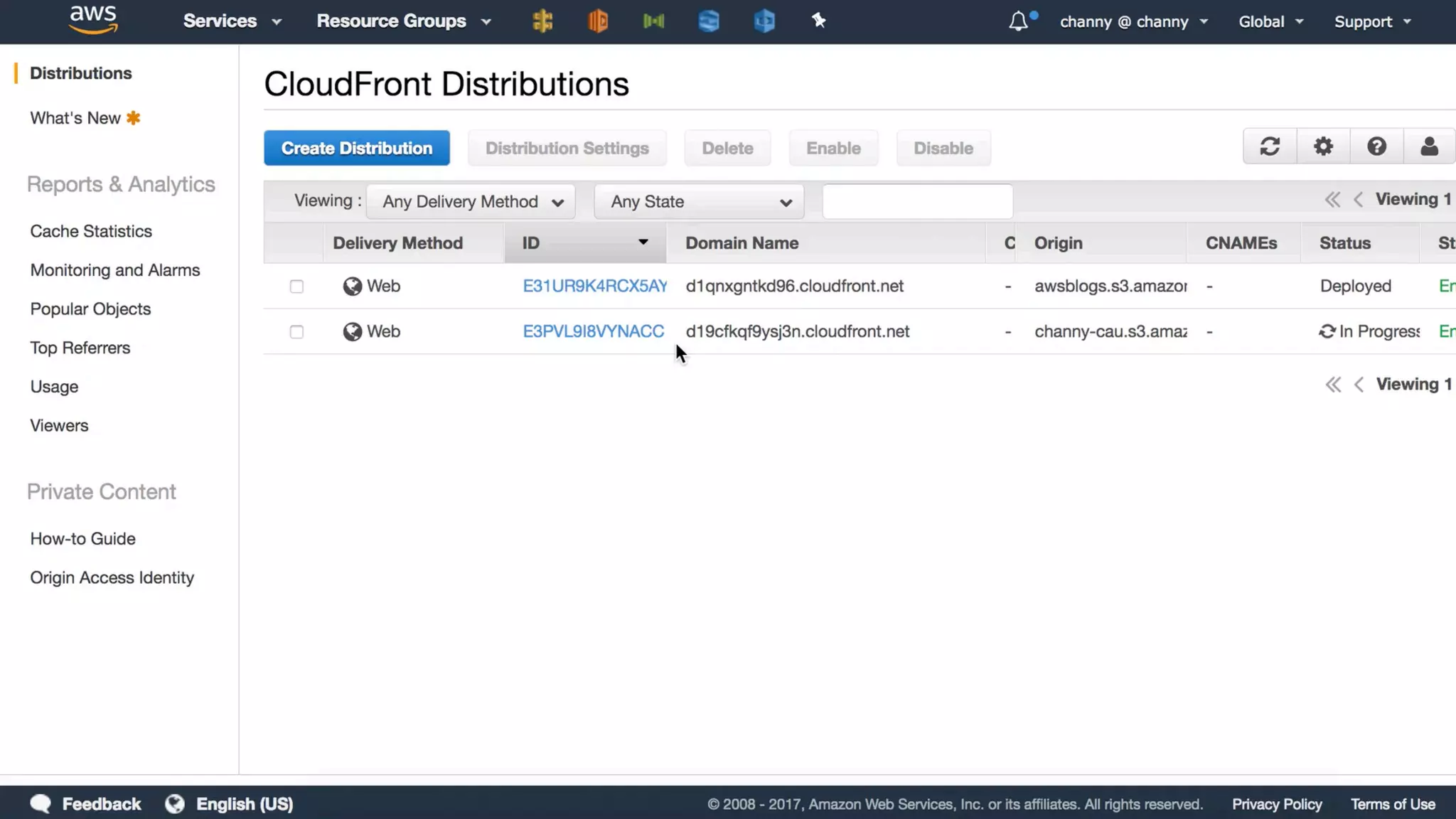Open the Any Delivery Method dropdown

pyautogui.click(x=471, y=202)
